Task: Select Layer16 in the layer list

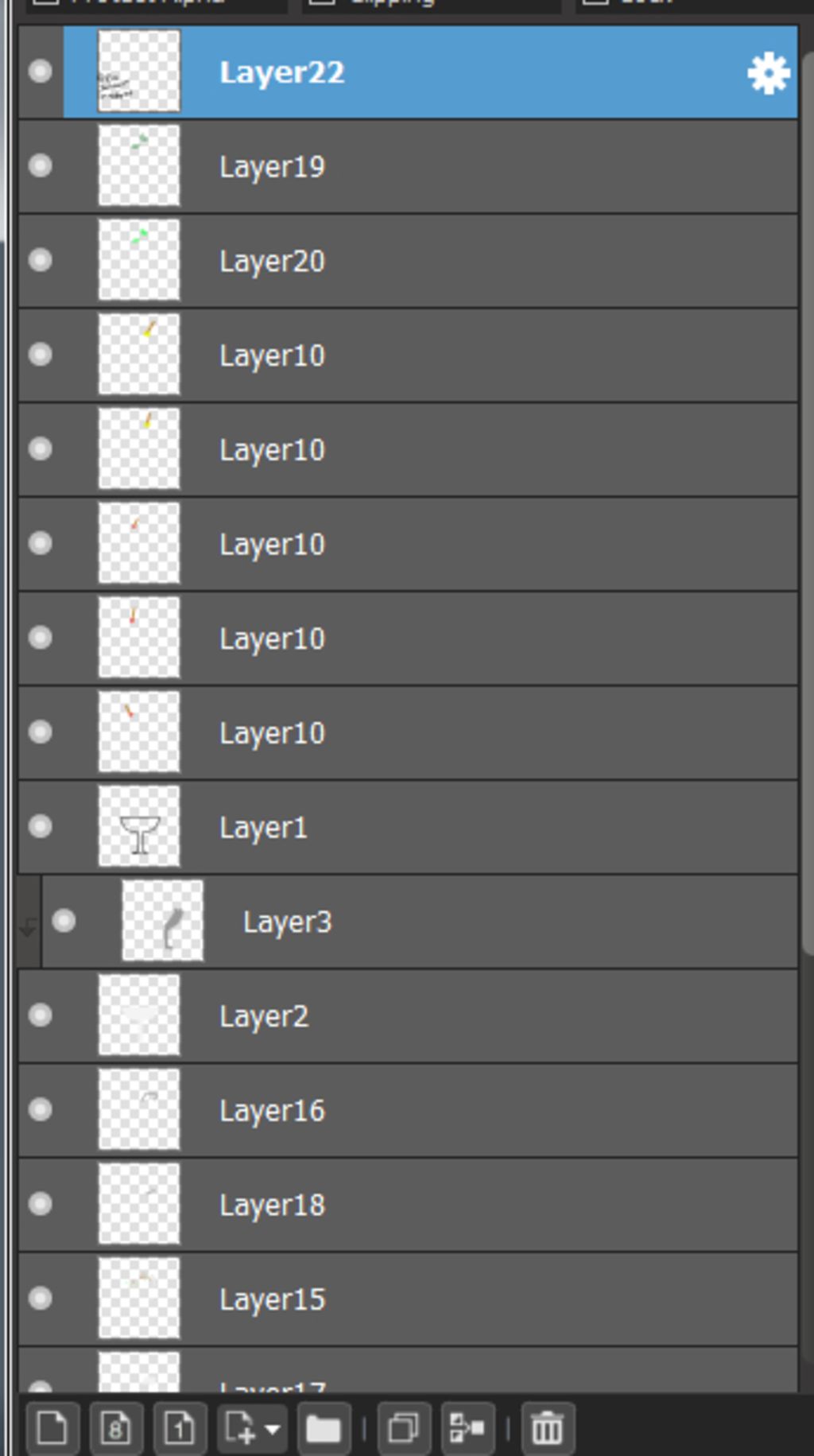Action: pos(408,1110)
